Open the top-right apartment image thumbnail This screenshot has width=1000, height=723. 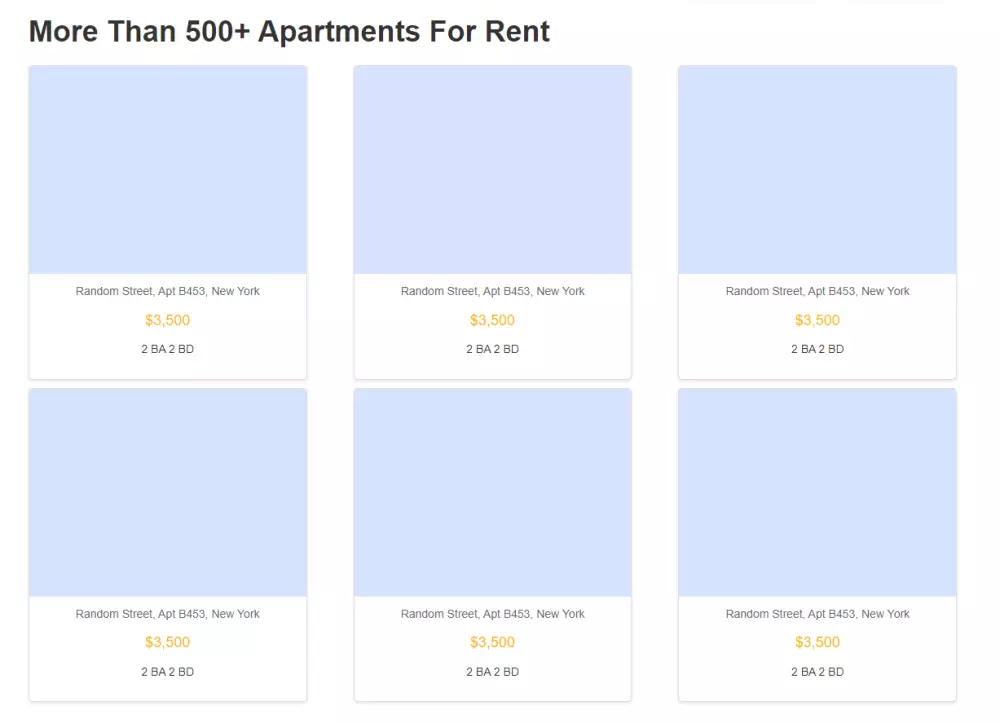[817, 170]
